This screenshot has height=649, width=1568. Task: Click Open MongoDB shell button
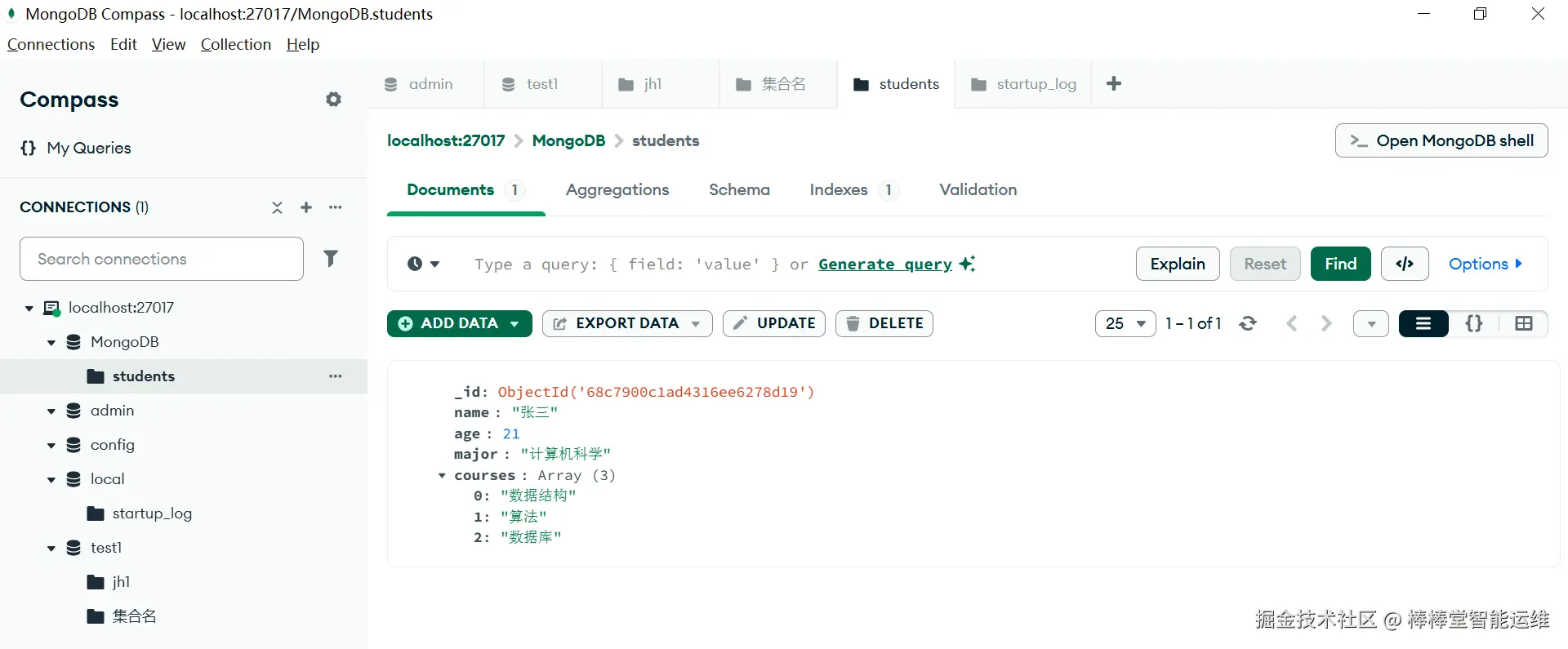tap(1441, 140)
